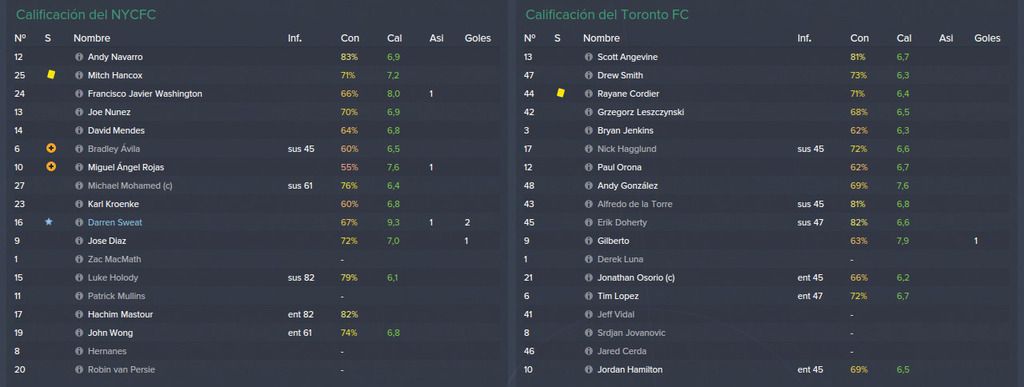The height and width of the screenshot is (387, 1024).
Task: Sort NYCFC table by Nombre header
Action: coord(91,39)
